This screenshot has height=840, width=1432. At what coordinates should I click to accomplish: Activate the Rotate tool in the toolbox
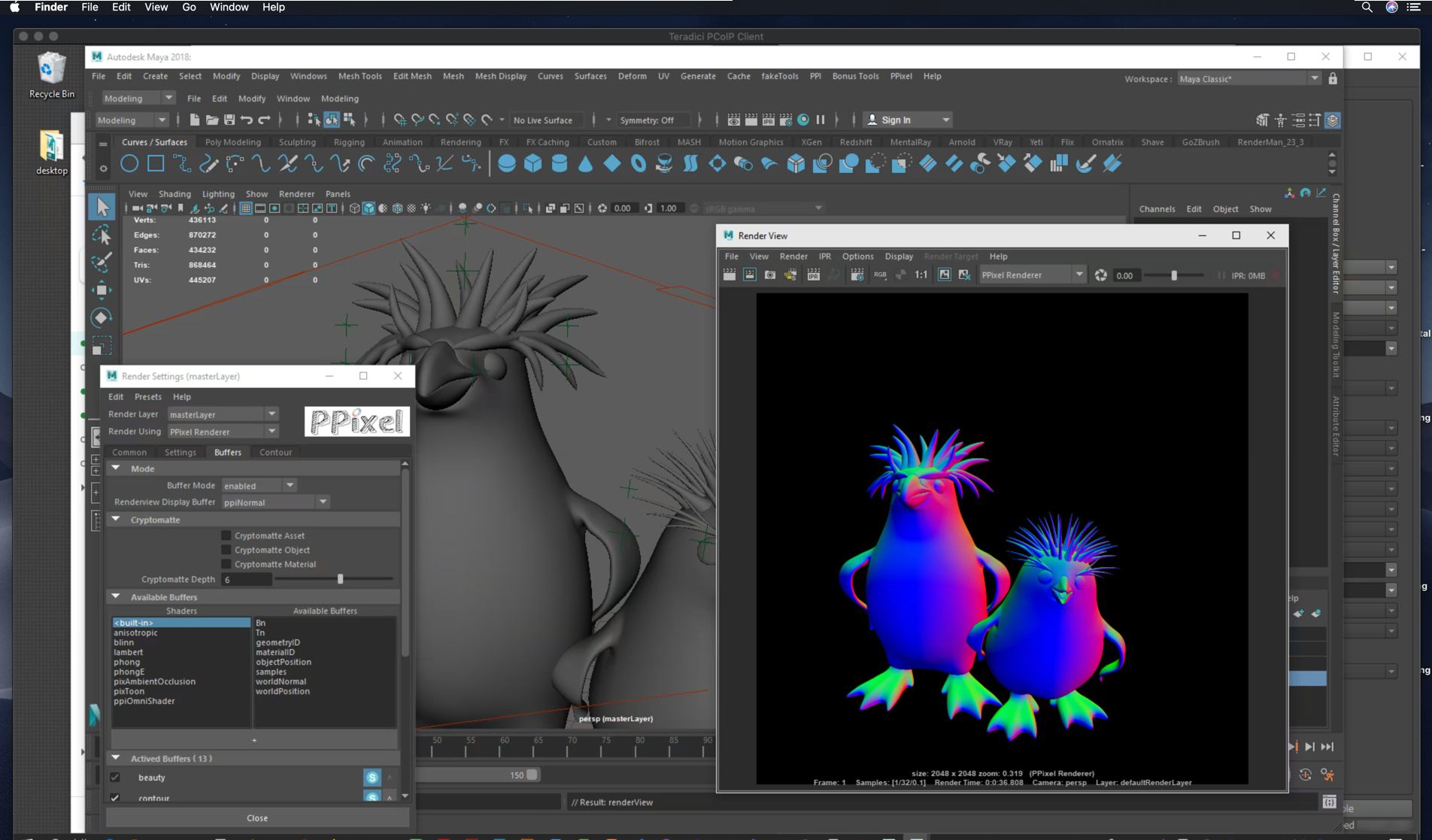102,318
